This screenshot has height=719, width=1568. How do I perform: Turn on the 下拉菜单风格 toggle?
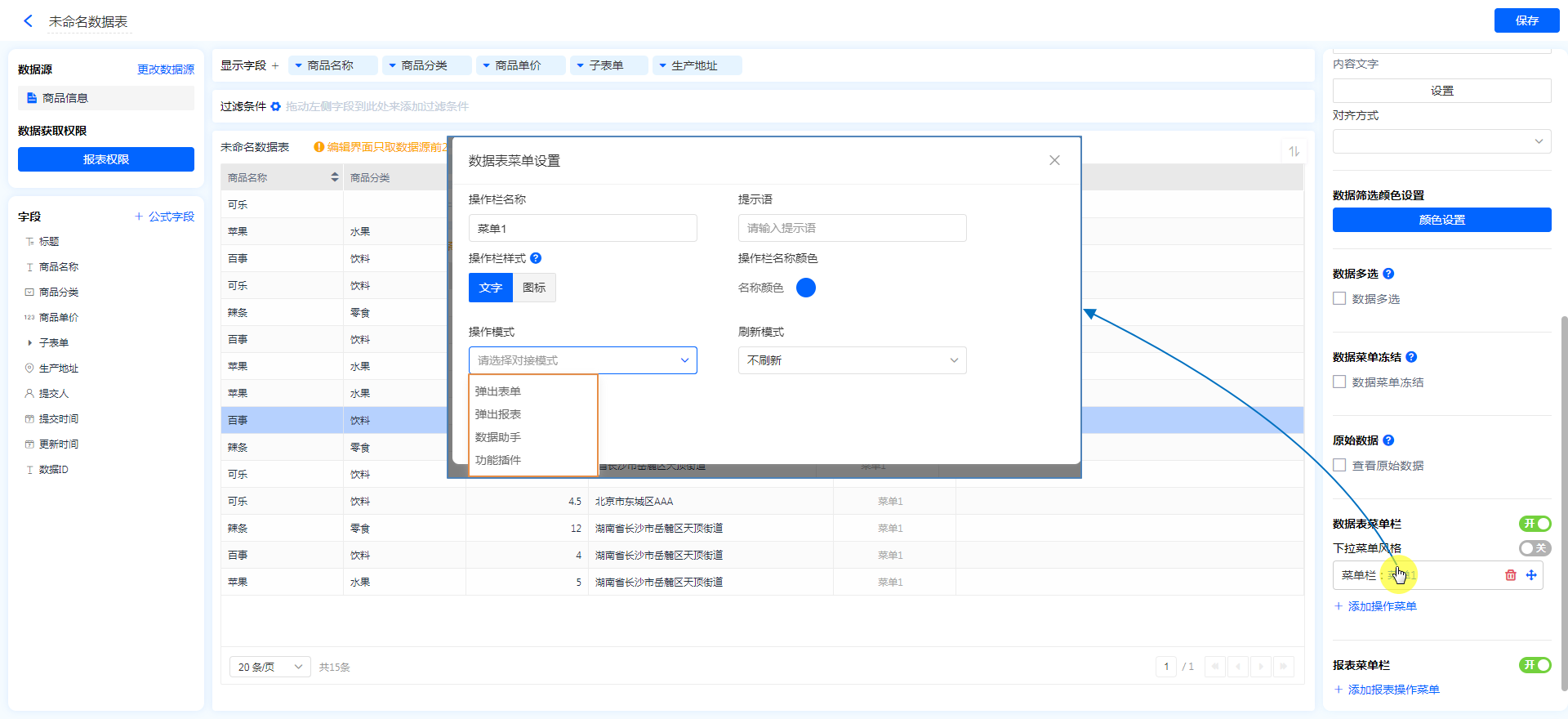(1535, 548)
